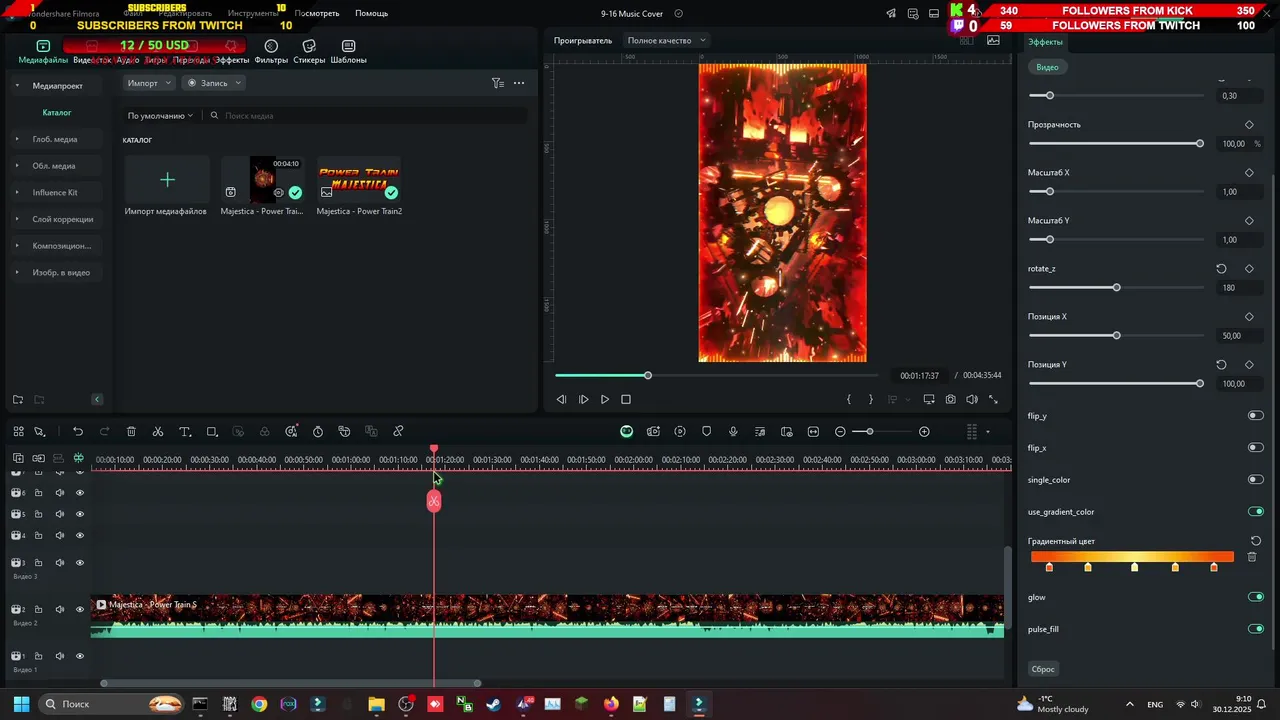
Task: Reset rotate_z with circular arrow icon
Action: pyautogui.click(x=1221, y=269)
